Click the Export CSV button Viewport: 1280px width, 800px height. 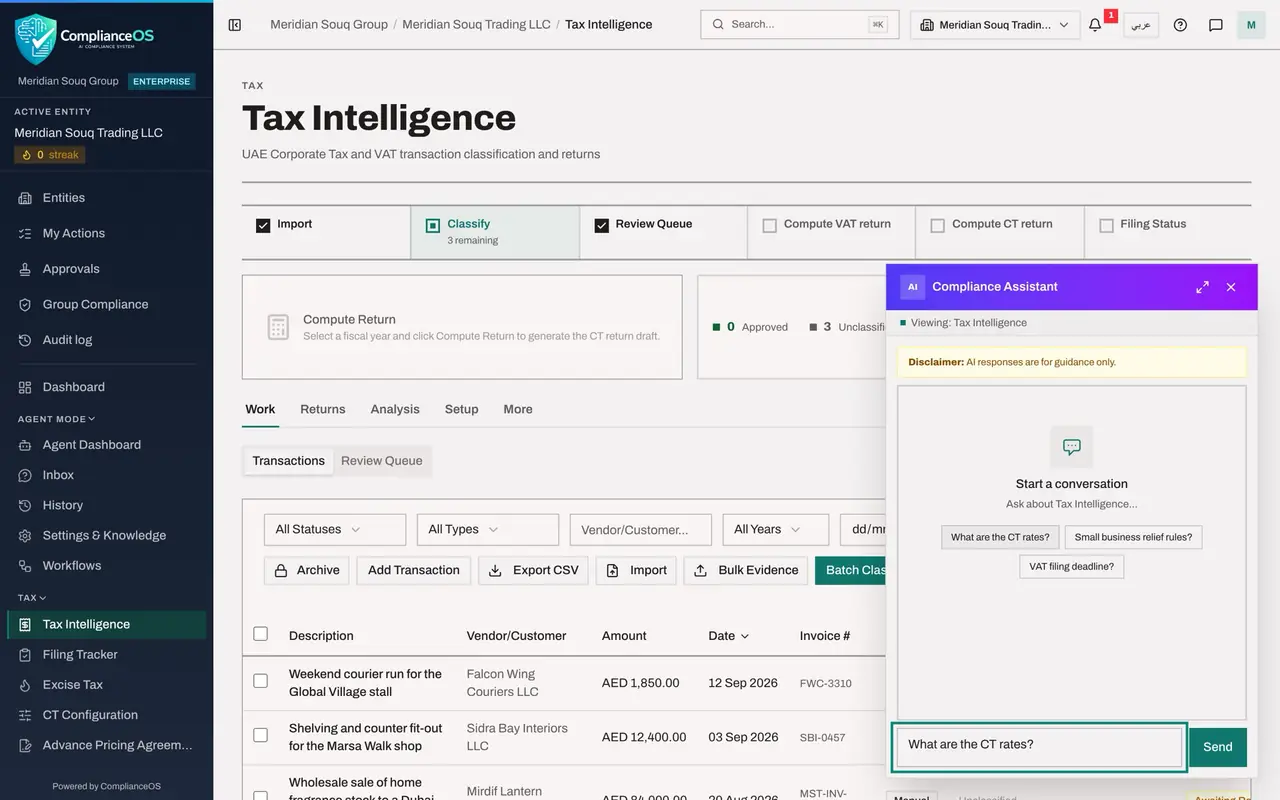pos(533,570)
